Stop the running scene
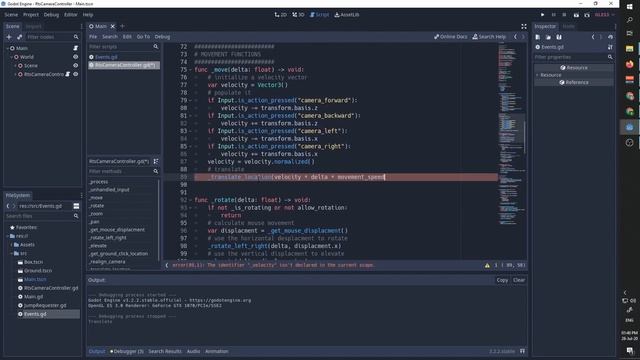 point(564,15)
